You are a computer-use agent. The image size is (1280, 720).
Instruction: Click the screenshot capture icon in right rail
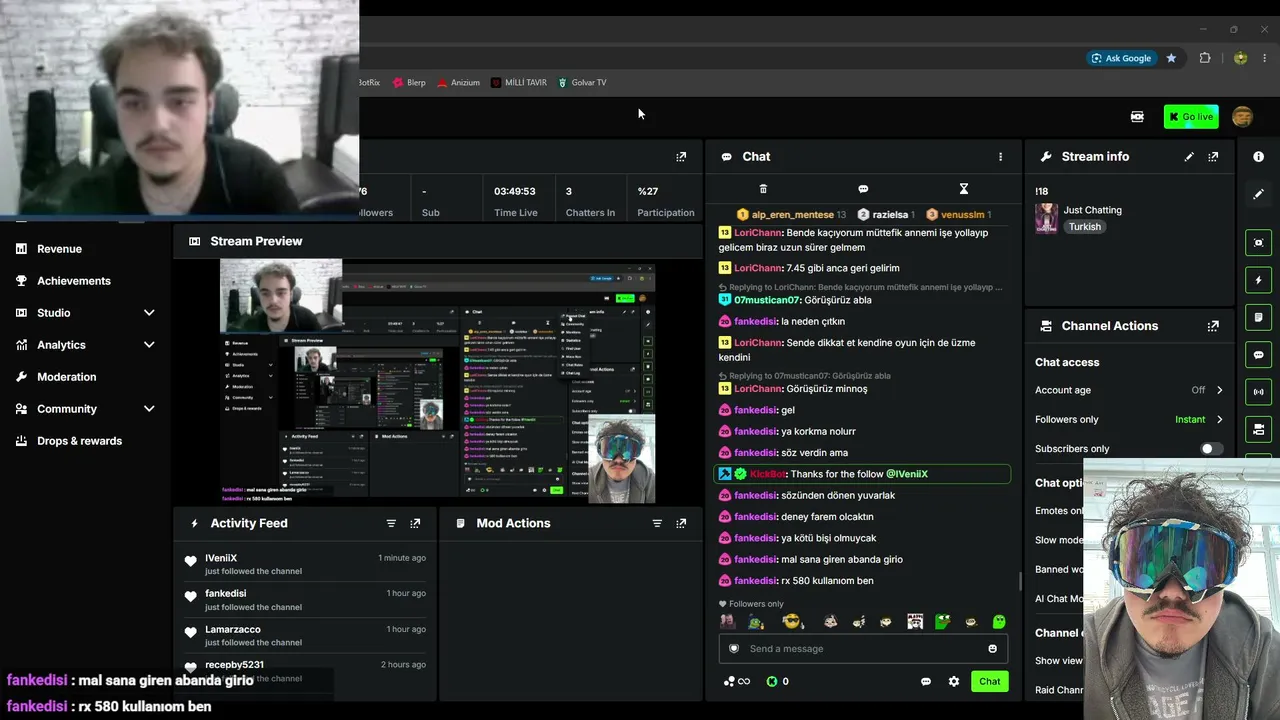pyautogui.click(x=1258, y=243)
